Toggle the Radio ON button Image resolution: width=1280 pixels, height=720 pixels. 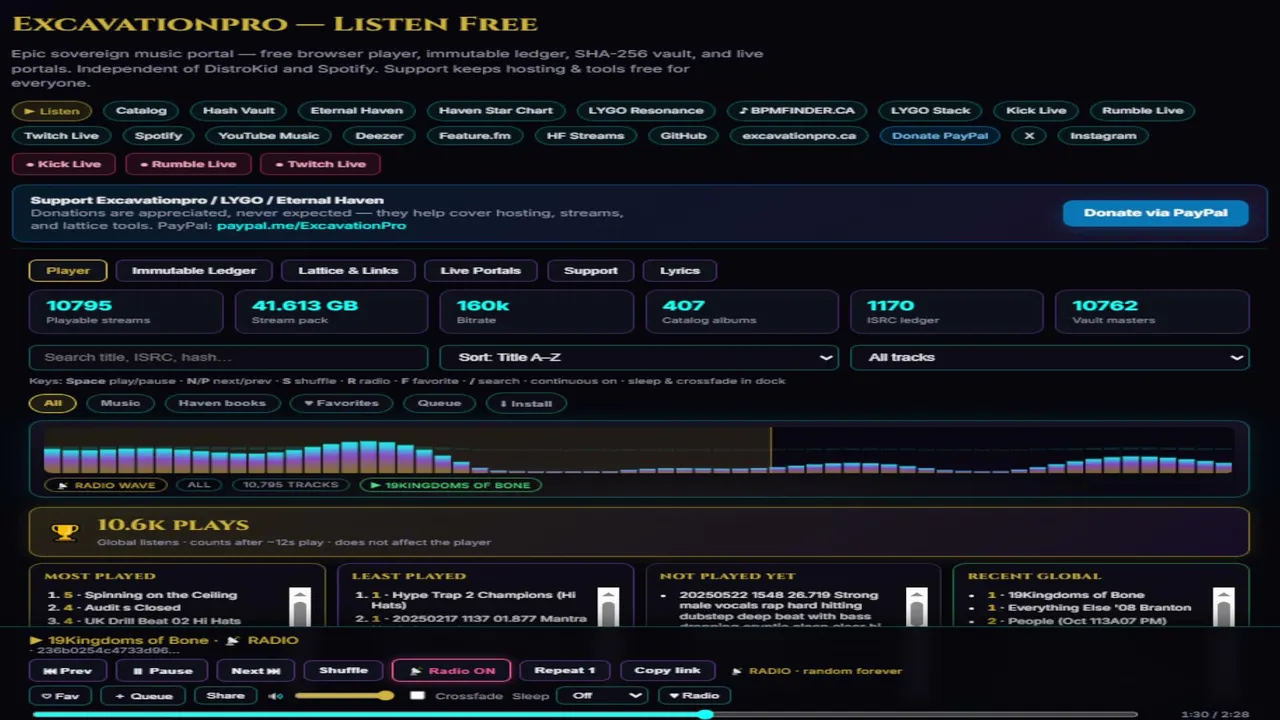click(x=452, y=671)
